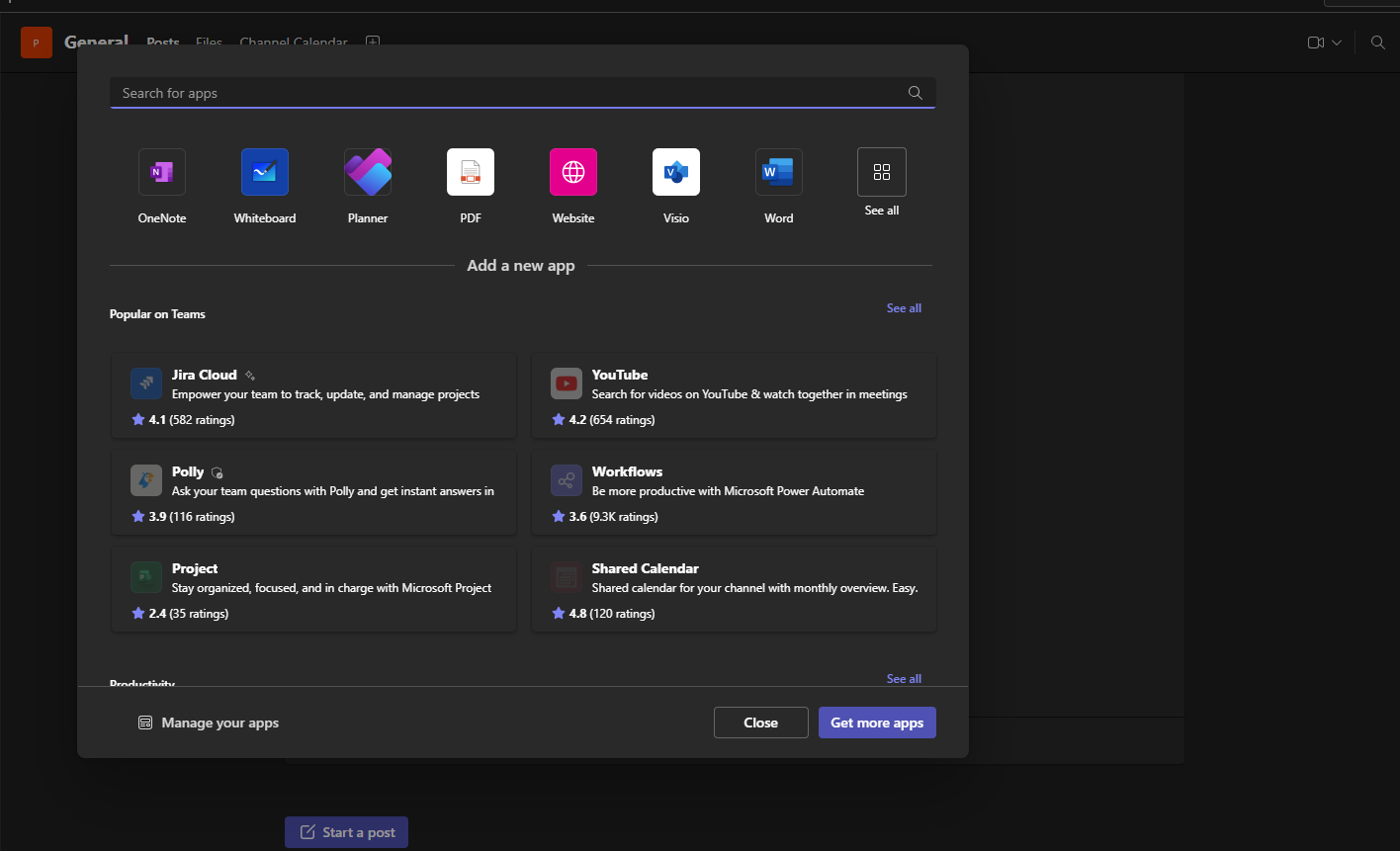The height and width of the screenshot is (851, 1400).
Task: Open the OneNote app icon
Action: tap(162, 172)
